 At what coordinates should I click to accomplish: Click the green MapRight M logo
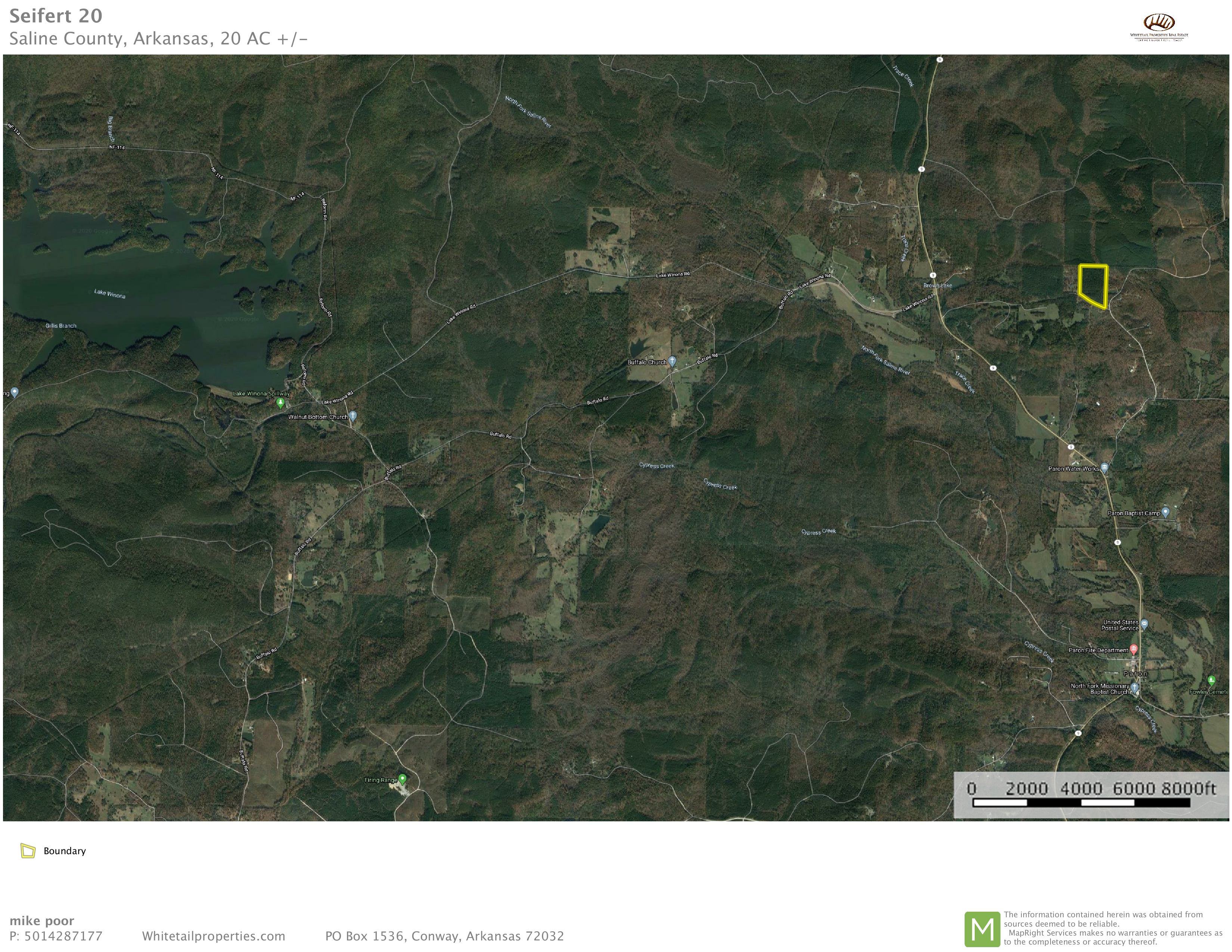[x=982, y=929]
